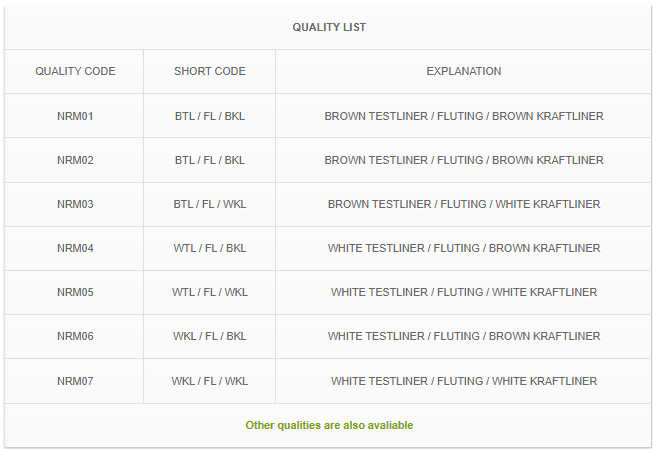Screen dimensions: 653x449
Task: Click NRM01 row explanation text
Action: coord(464,116)
